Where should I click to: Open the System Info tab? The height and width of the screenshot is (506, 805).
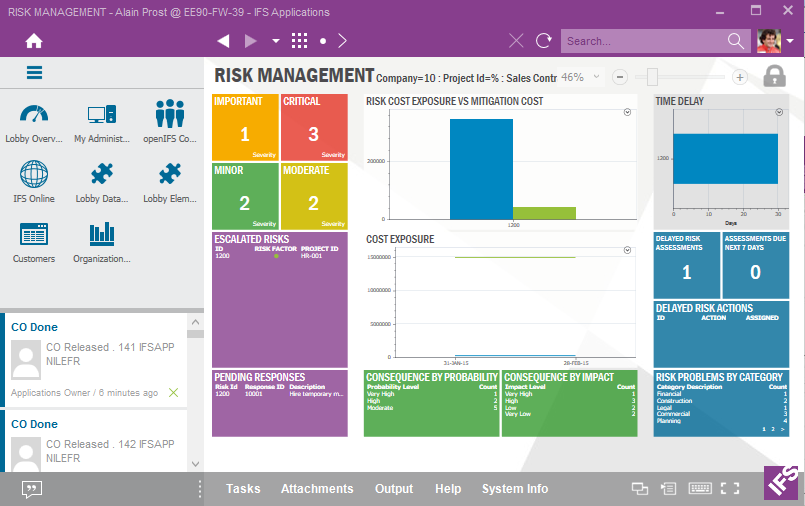coord(514,489)
